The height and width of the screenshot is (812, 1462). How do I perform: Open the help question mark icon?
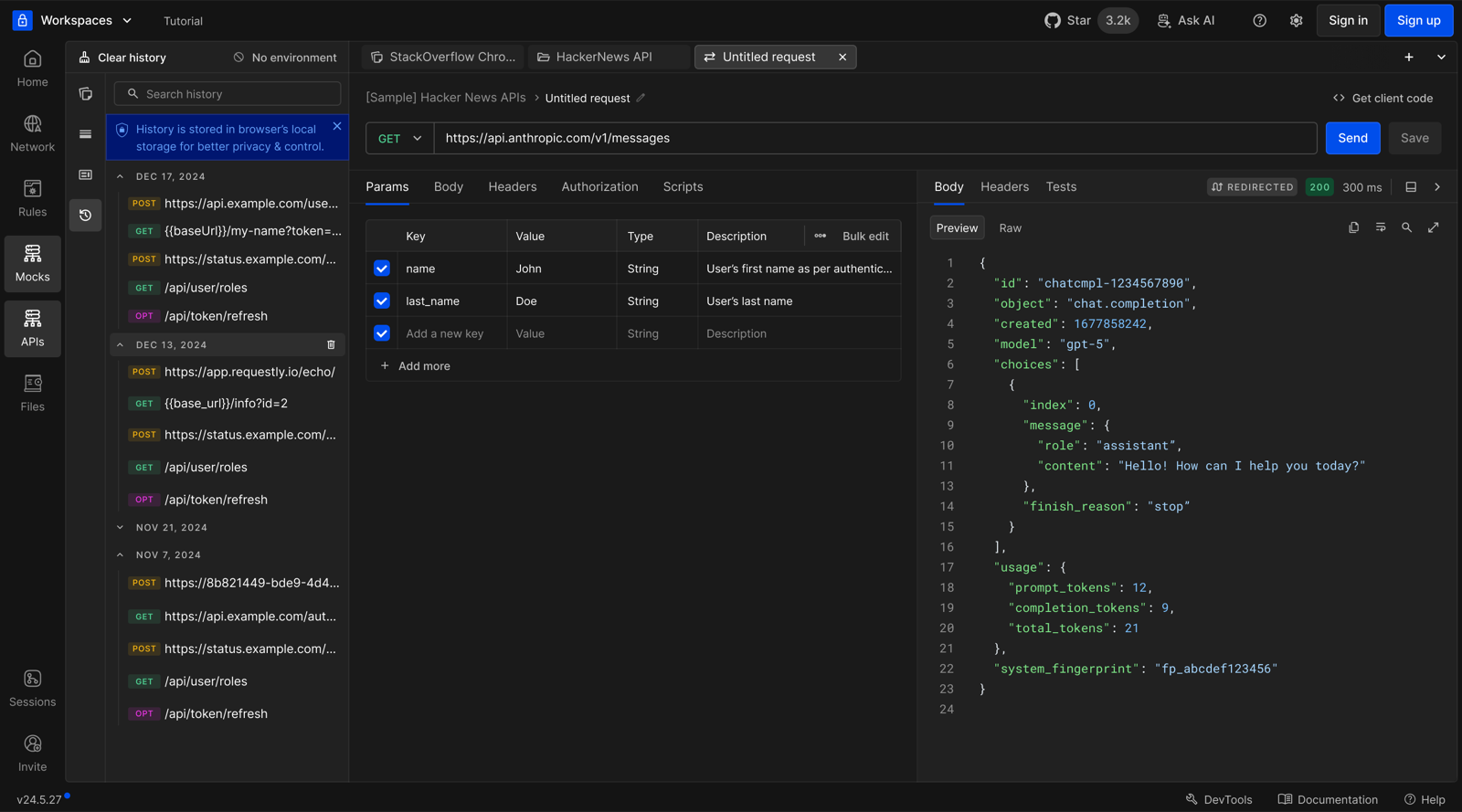1259,20
